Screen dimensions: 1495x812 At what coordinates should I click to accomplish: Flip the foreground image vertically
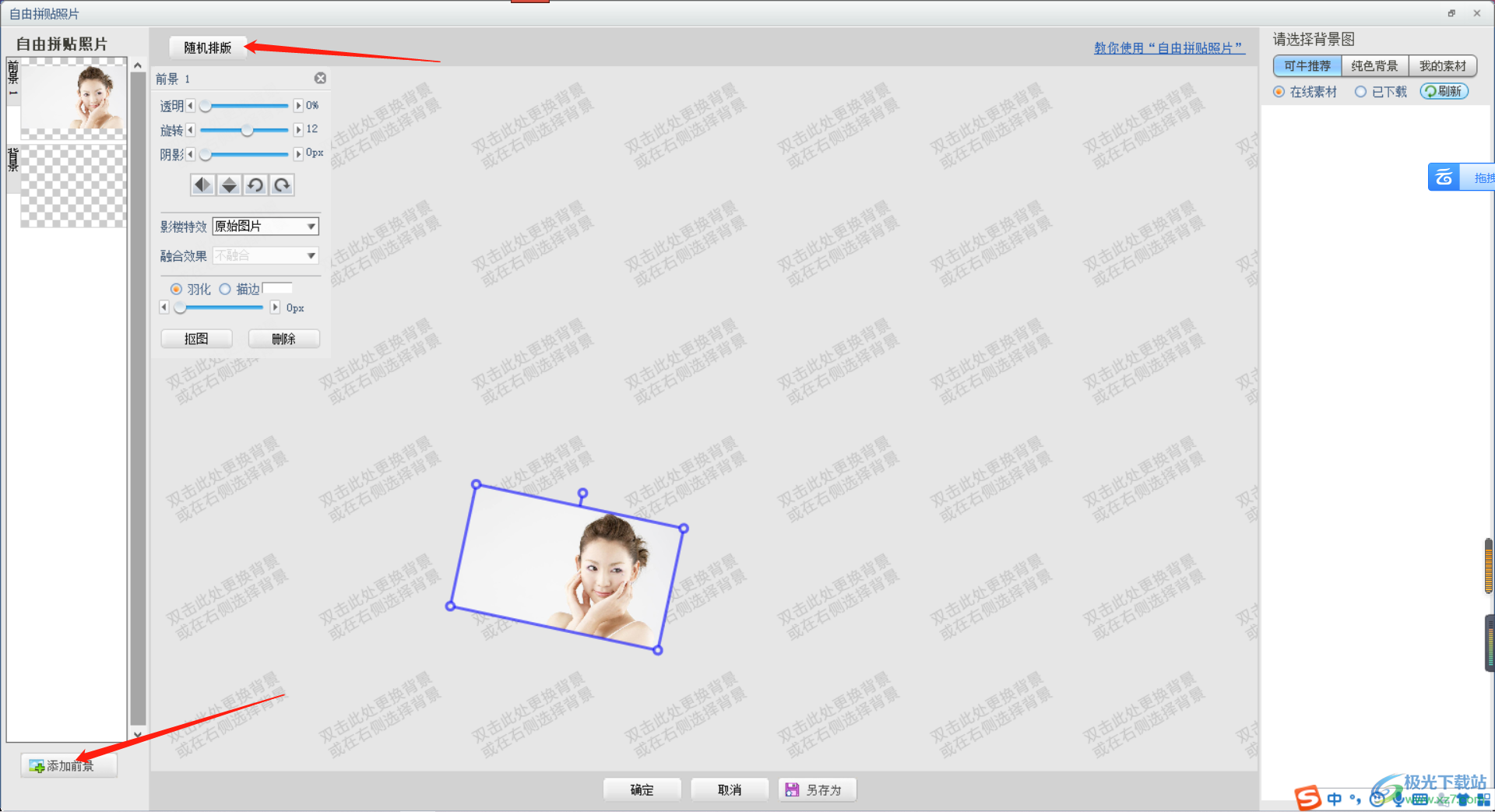click(229, 185)
